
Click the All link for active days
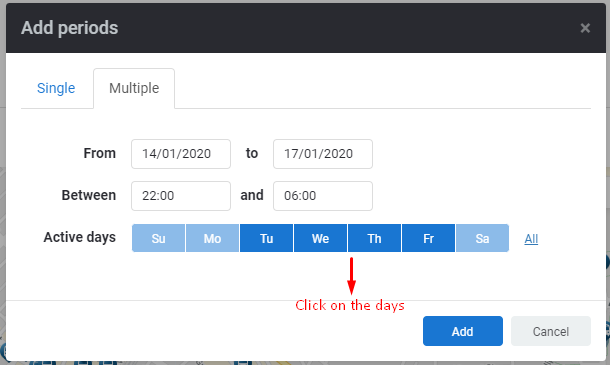click(x=531, y=239)
